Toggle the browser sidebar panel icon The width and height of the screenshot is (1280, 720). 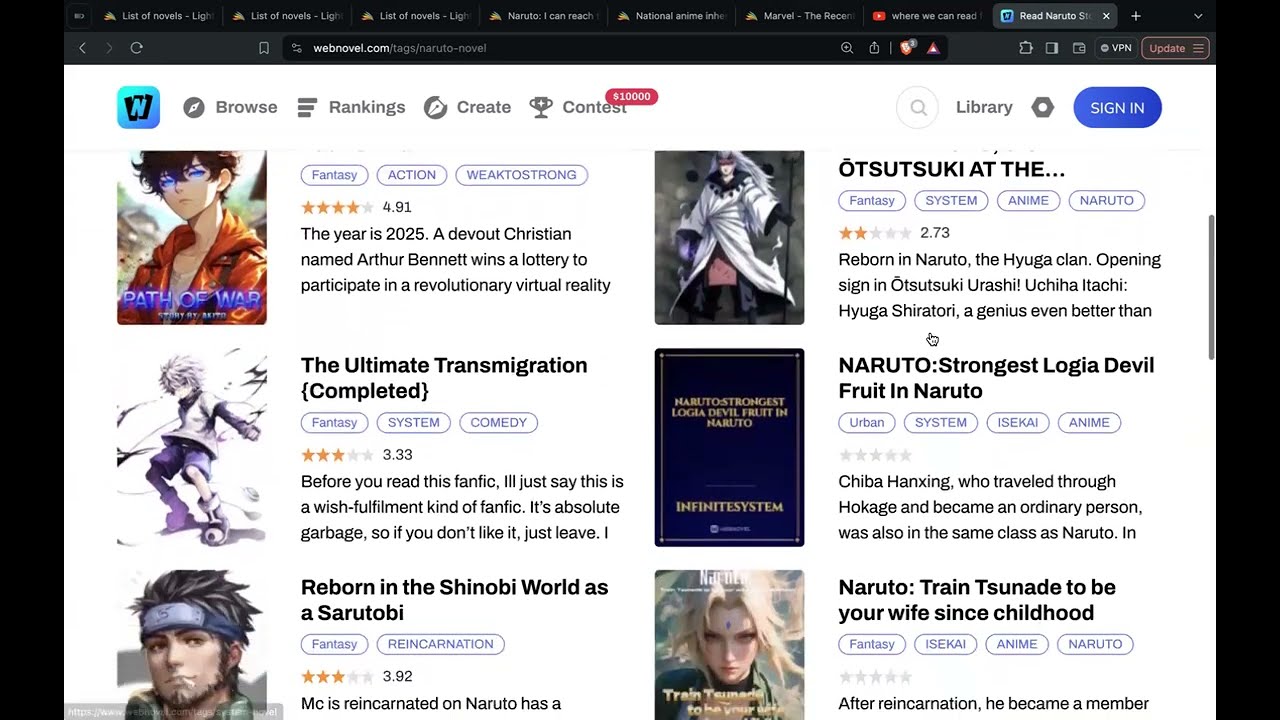[x=1052, y=48]
